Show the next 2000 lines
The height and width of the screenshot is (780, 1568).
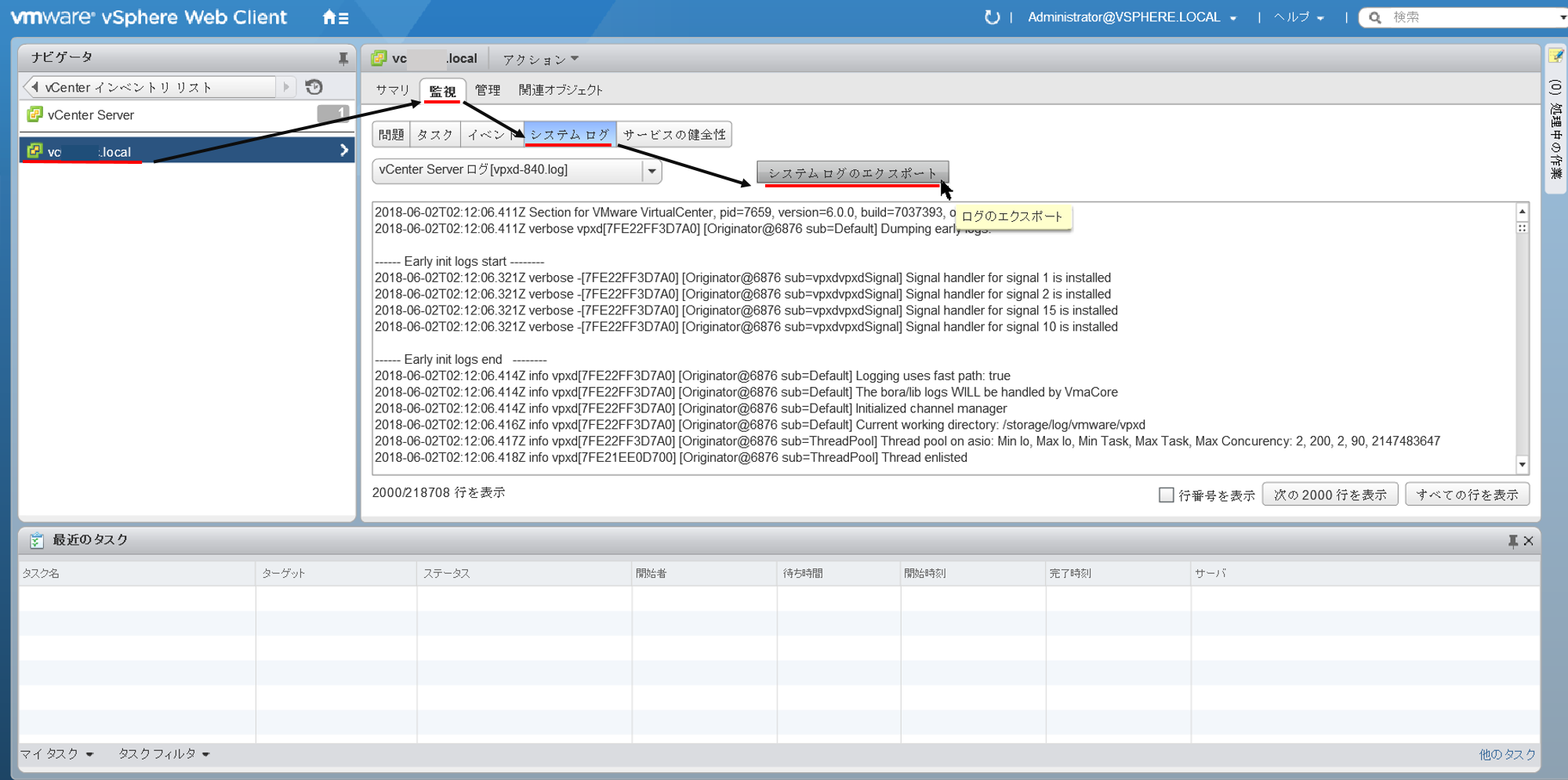[1330, 495]
